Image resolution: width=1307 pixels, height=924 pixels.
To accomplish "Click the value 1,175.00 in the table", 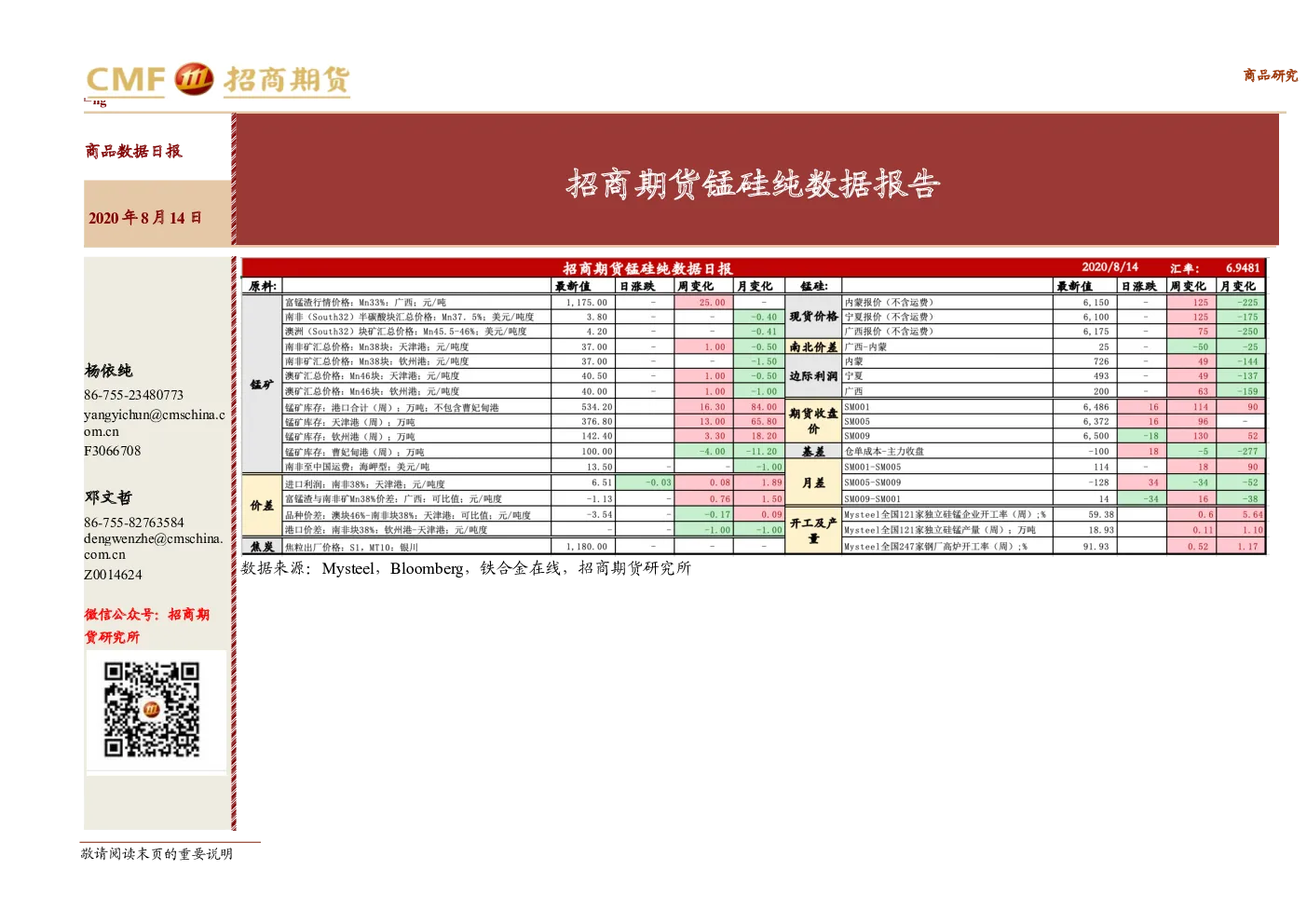I will [x=587, y=303].
